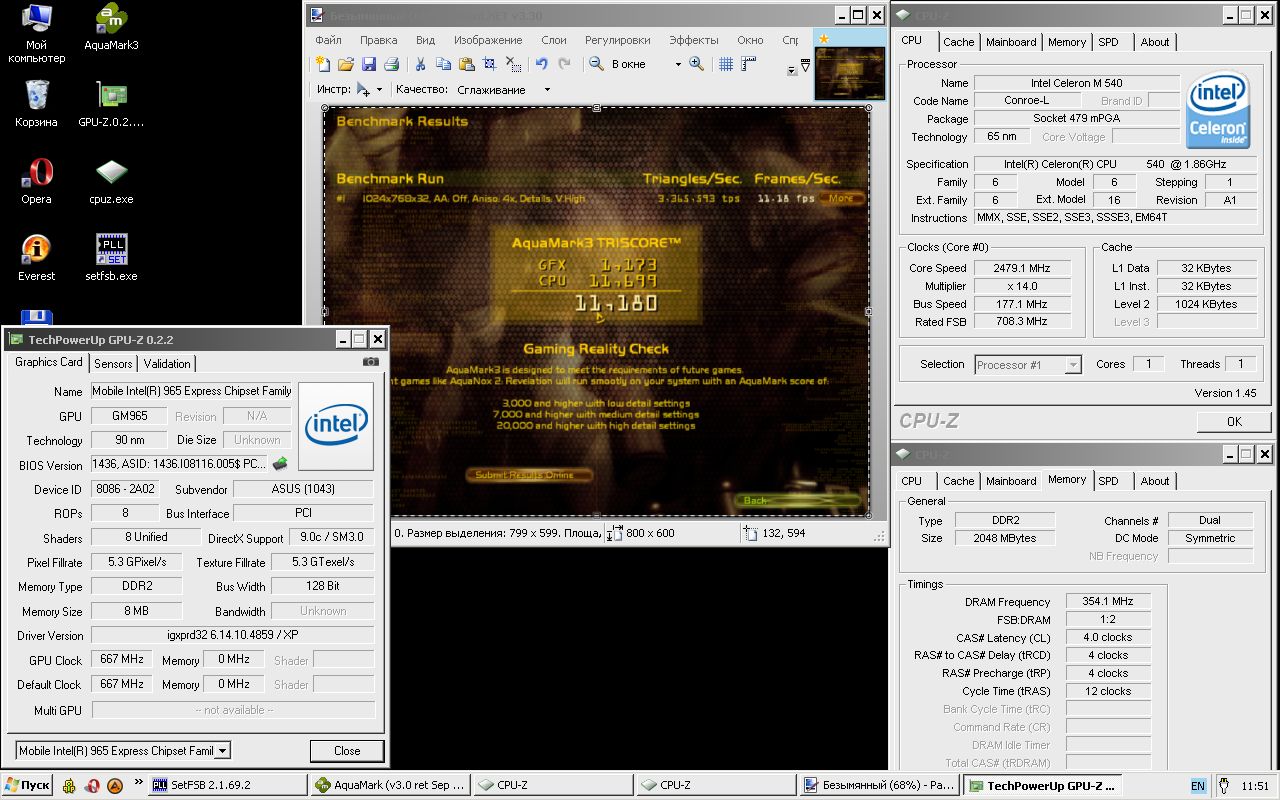Launch Opera from desktop
Image resolution: width=1280 pixels, height=800 pixels.
point(37,181)
